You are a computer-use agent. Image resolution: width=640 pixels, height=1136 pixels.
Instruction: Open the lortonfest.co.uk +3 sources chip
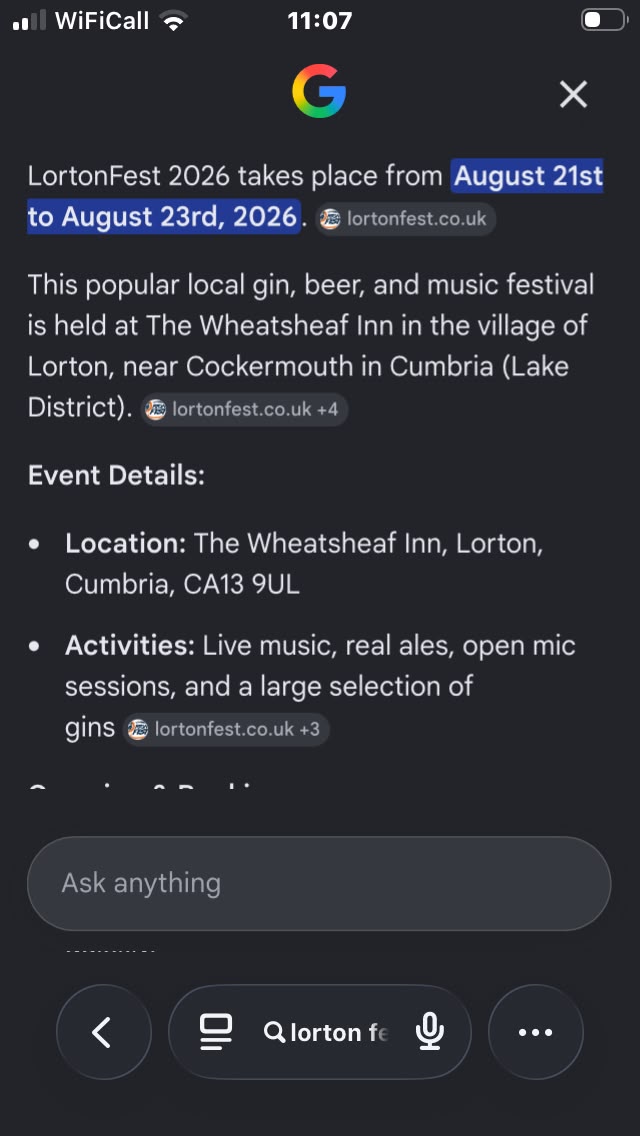tap(226, 729)
